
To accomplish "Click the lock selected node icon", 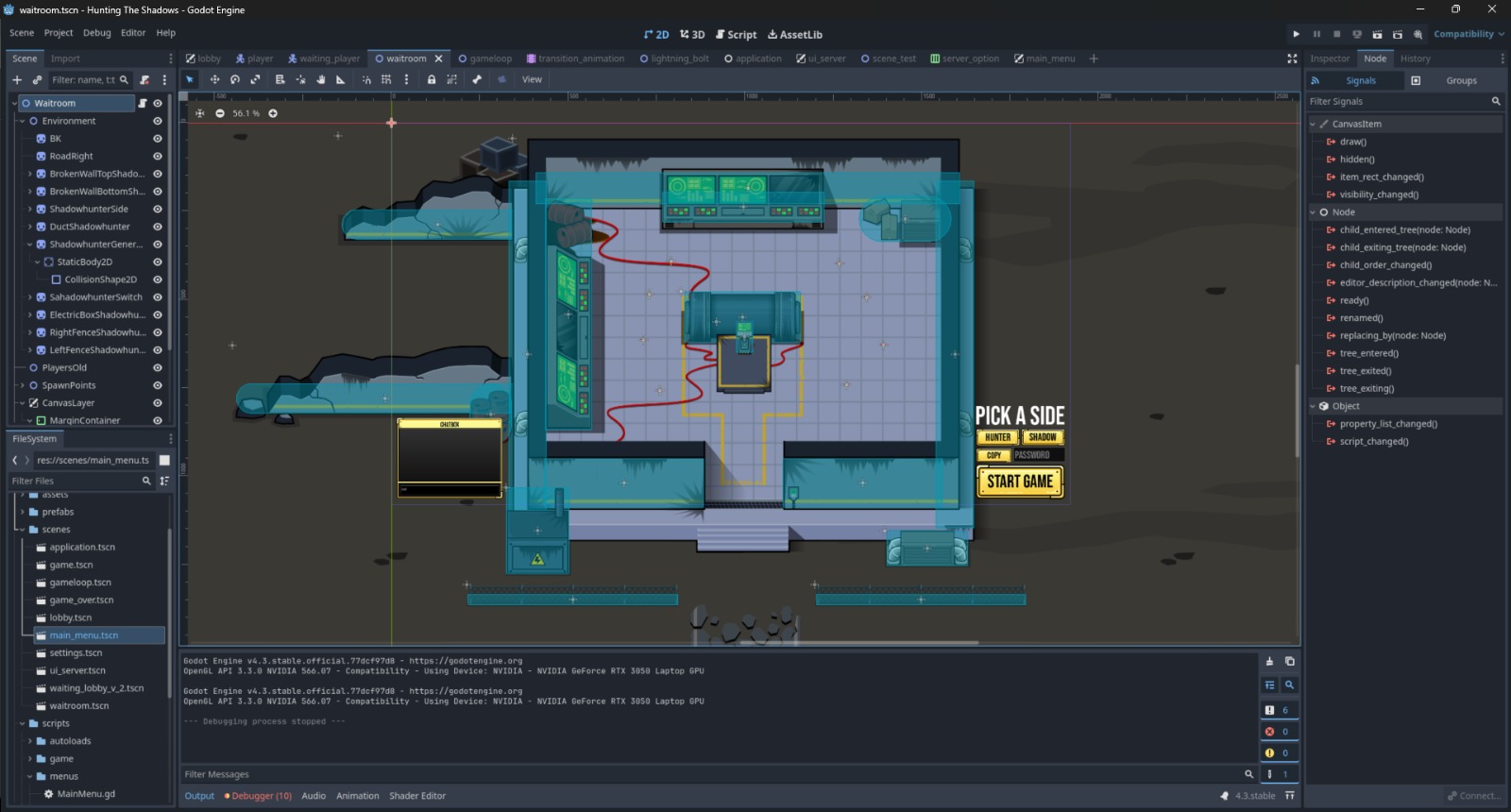I will click(432, 80).
